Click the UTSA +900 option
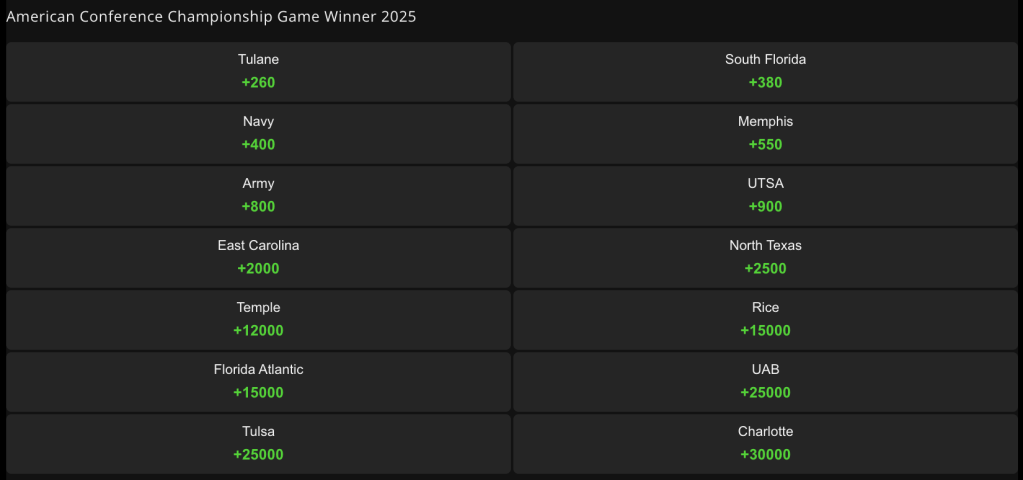The height and width of the screenshot is (480, 1023). pyautogui.click(x=765, y=196)
